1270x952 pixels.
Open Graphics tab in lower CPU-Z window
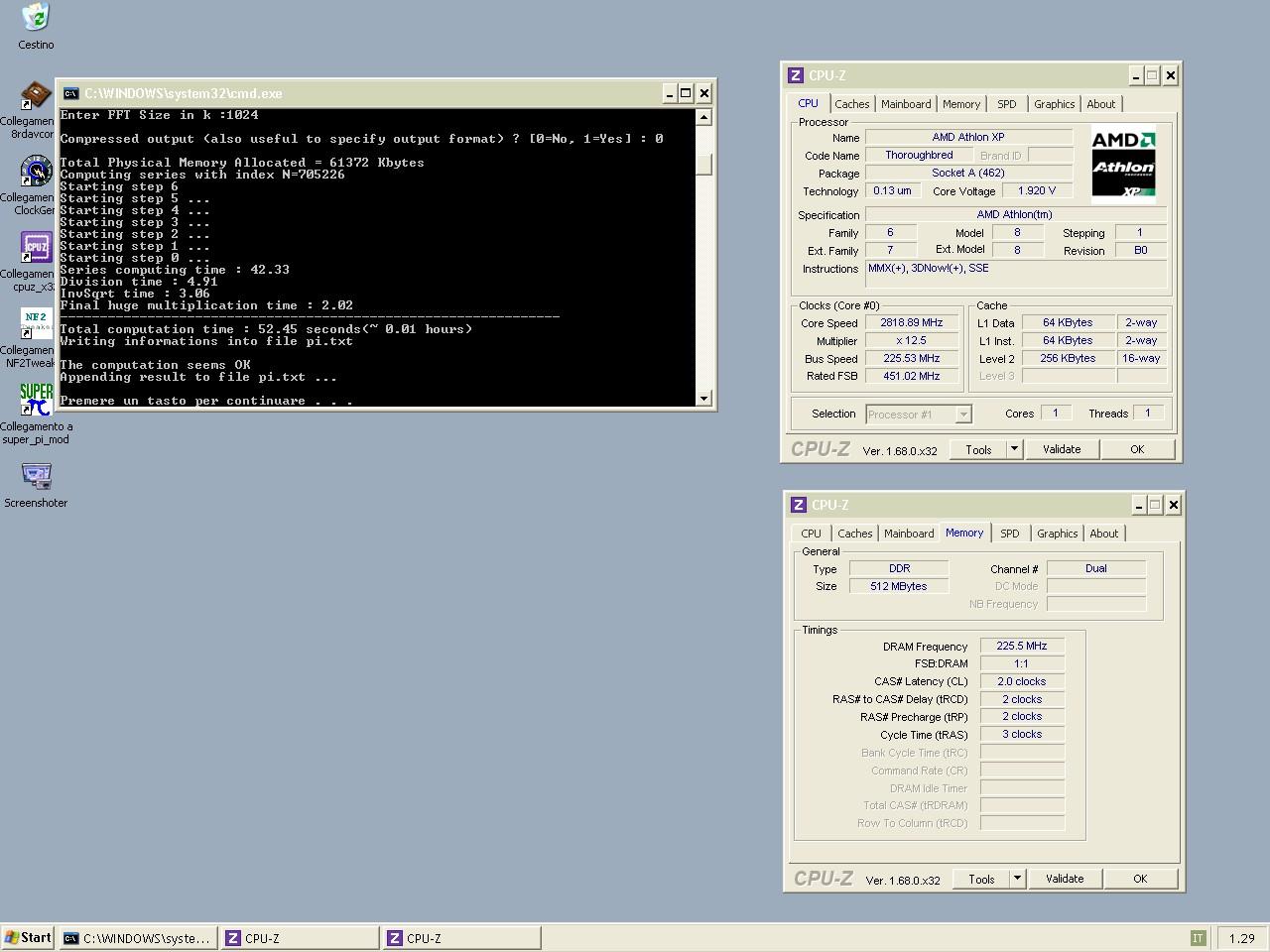[x=1057, y=534]
